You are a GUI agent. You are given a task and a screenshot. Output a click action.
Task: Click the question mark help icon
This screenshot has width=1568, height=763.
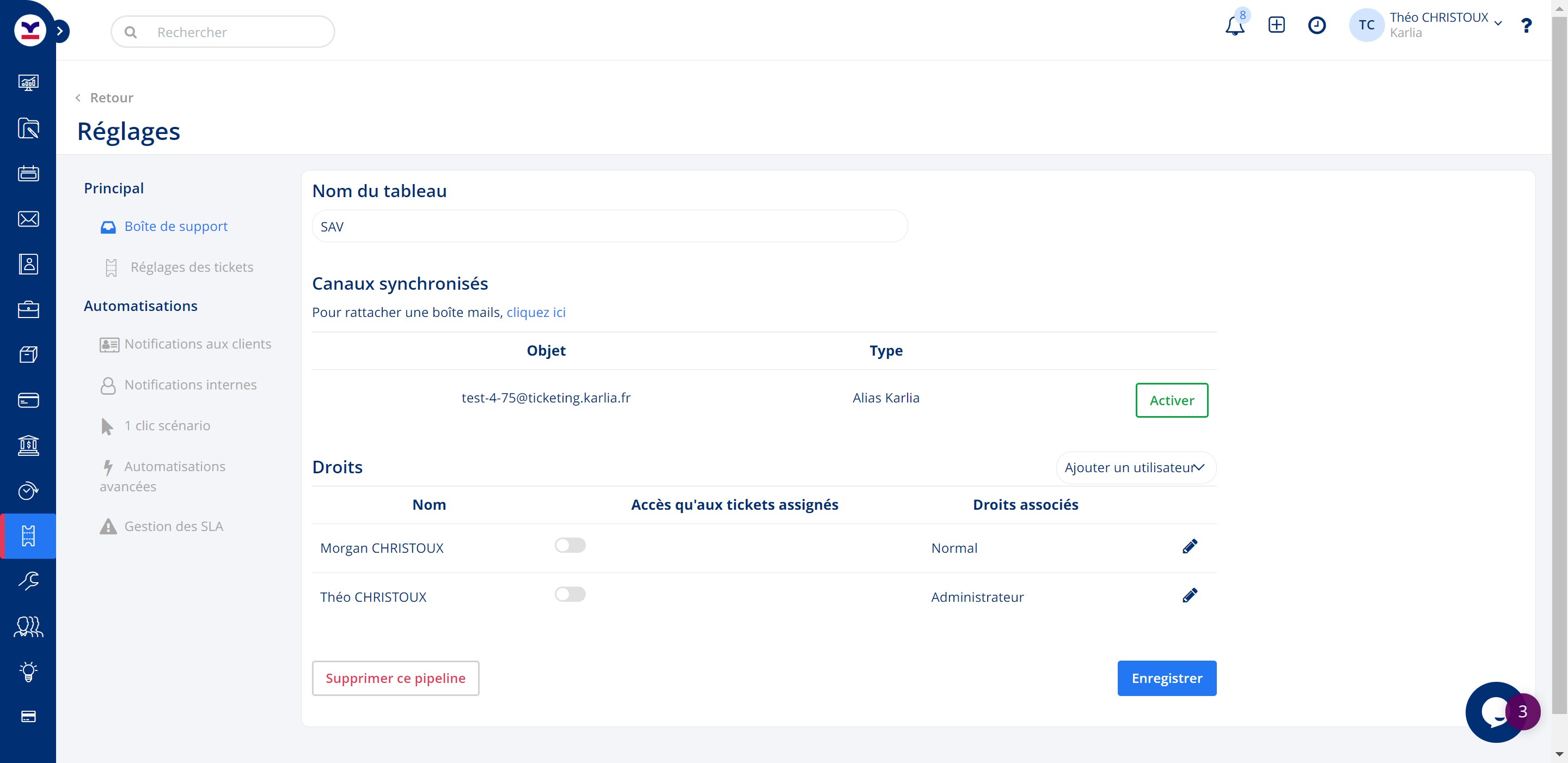tap(1526, 26)
